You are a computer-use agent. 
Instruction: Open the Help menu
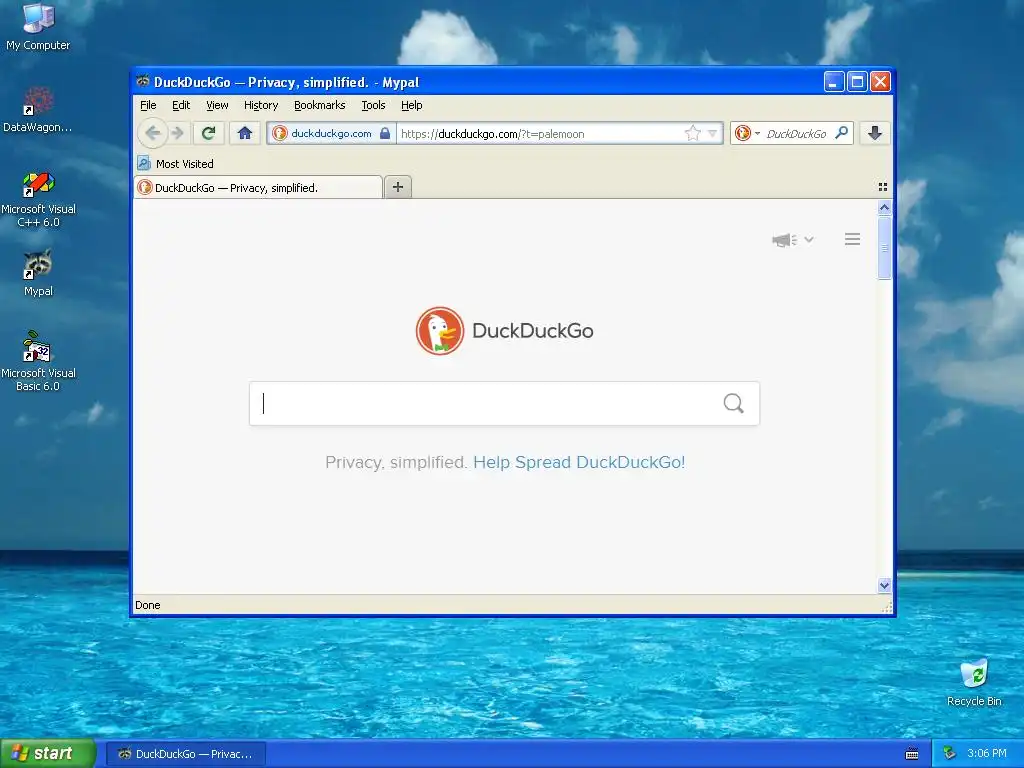(x=411, y=105)
